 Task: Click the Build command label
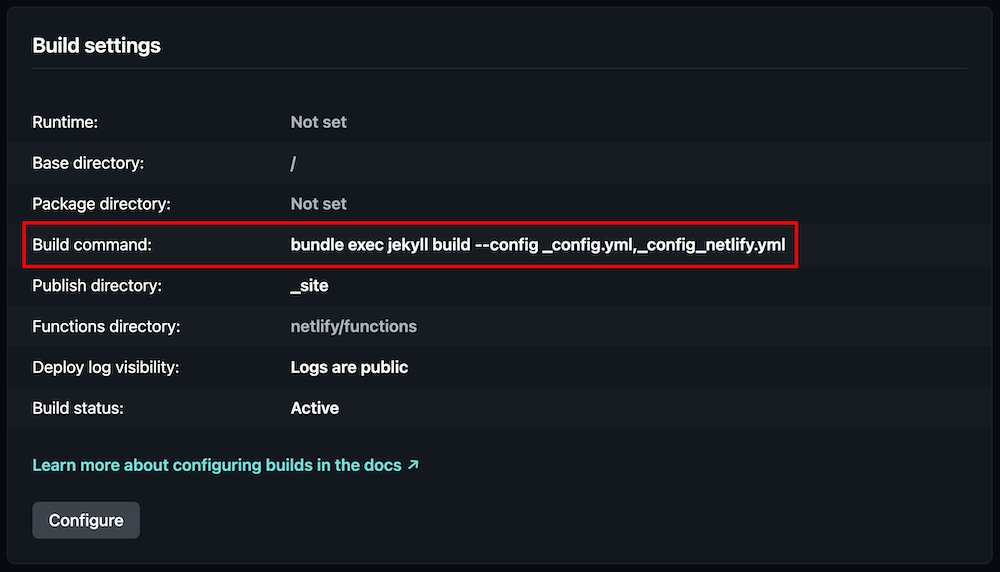(91, 245)
